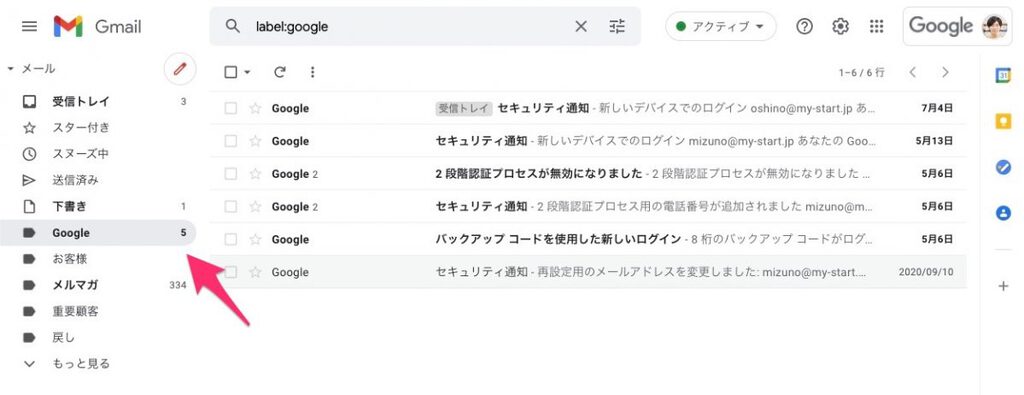Click the compose pencil button

tap(180, 69)
